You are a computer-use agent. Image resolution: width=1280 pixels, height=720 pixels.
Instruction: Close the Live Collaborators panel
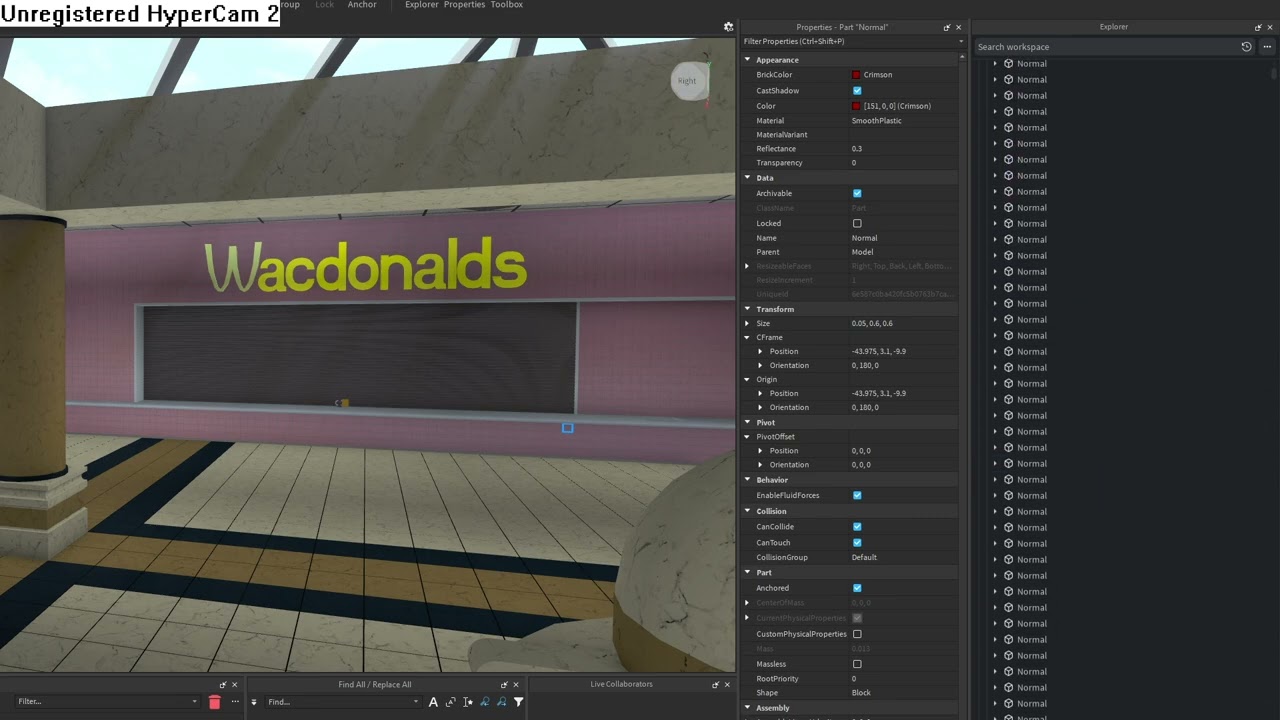point(727,685)
